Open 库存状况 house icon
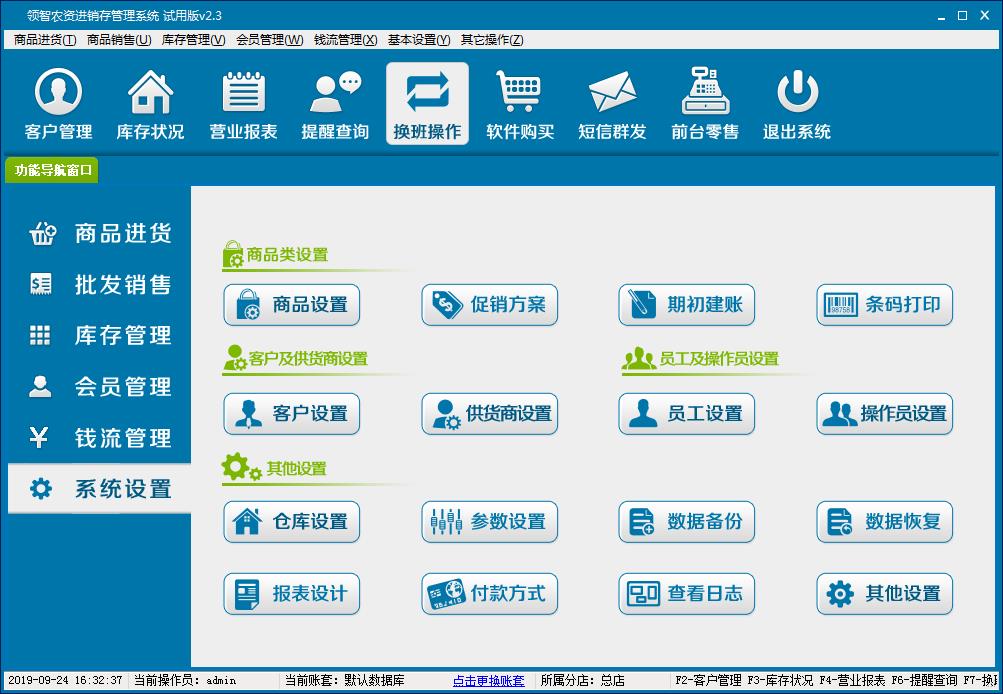This screenshot has width=1003, height=694. pyautogui.click(x=150, y=104)
